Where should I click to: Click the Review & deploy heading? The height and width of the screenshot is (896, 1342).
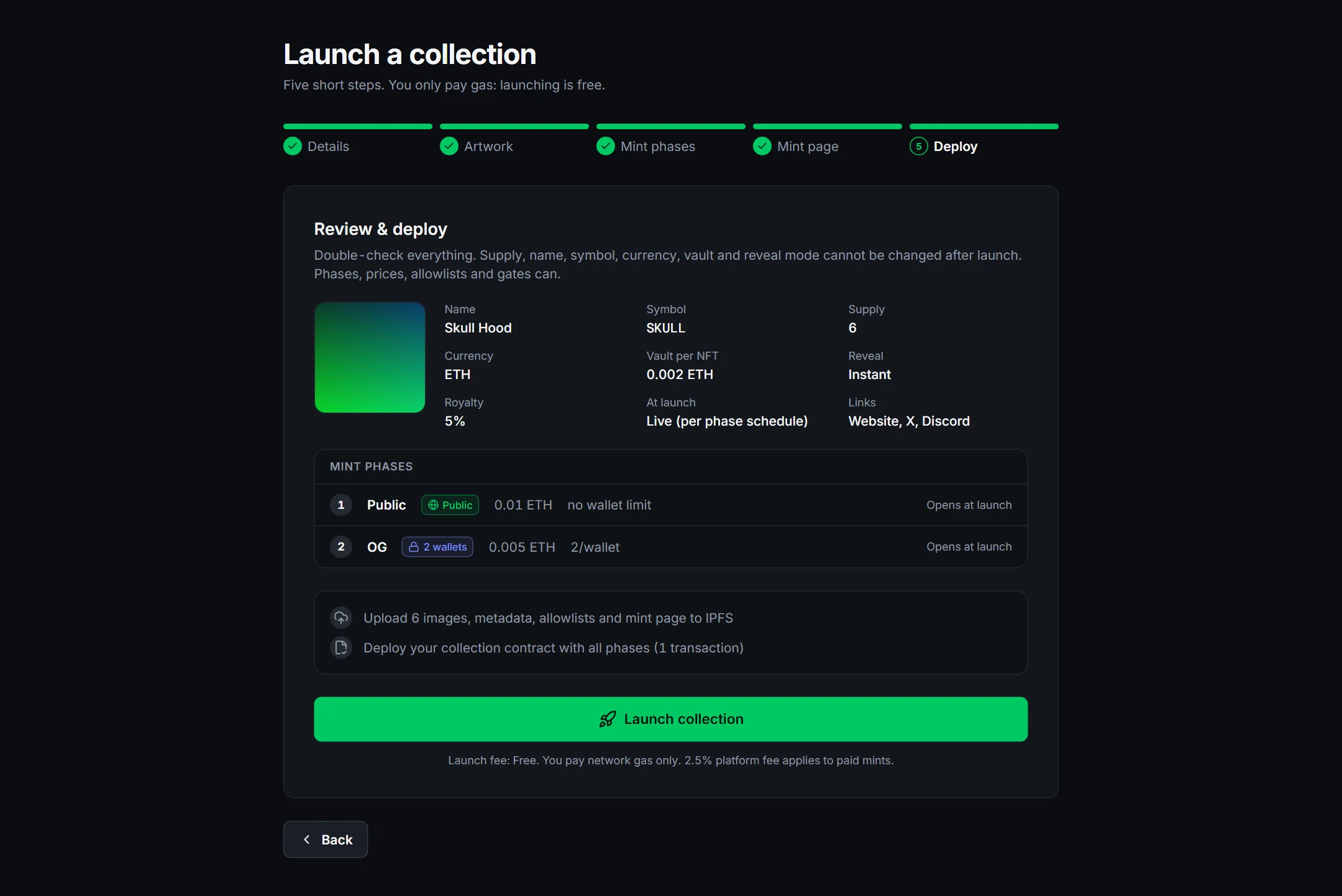(x=380, y=229)
